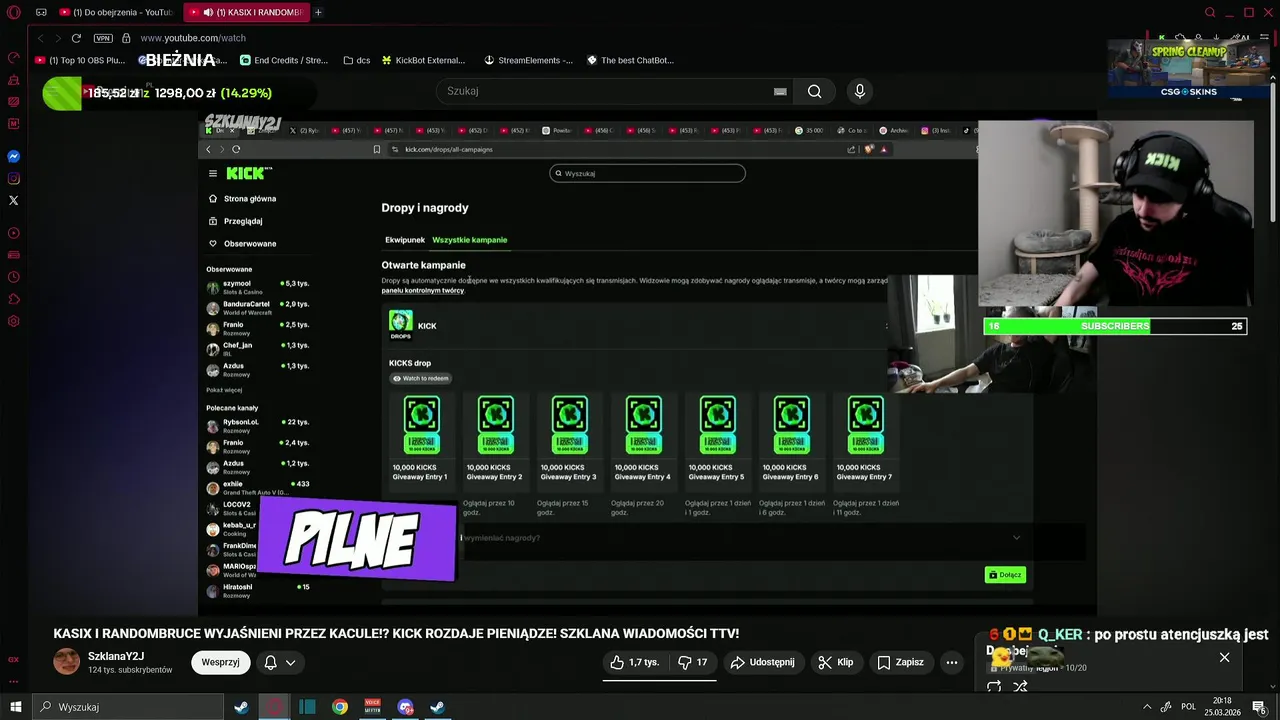This screenshot has width=1280, height=720.
Task: Open the Windows notification center icon
Action: click(x=1259, y=707)
